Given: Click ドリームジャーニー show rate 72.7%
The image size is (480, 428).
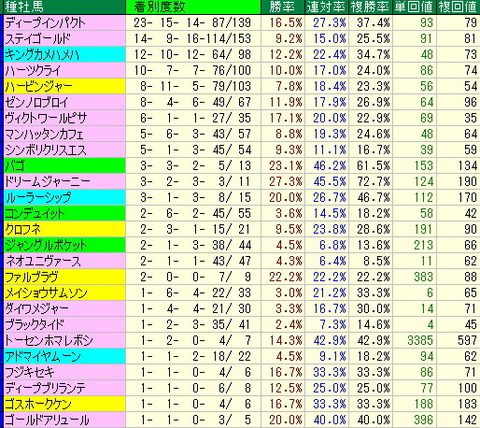Looking at the screenshot, I should (x=374, y=182).
